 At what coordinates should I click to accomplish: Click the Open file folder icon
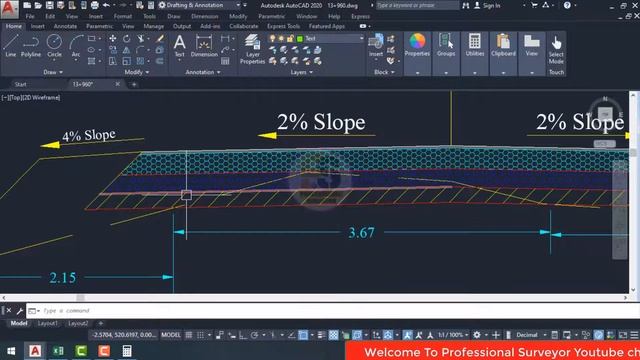coord(38,5)
